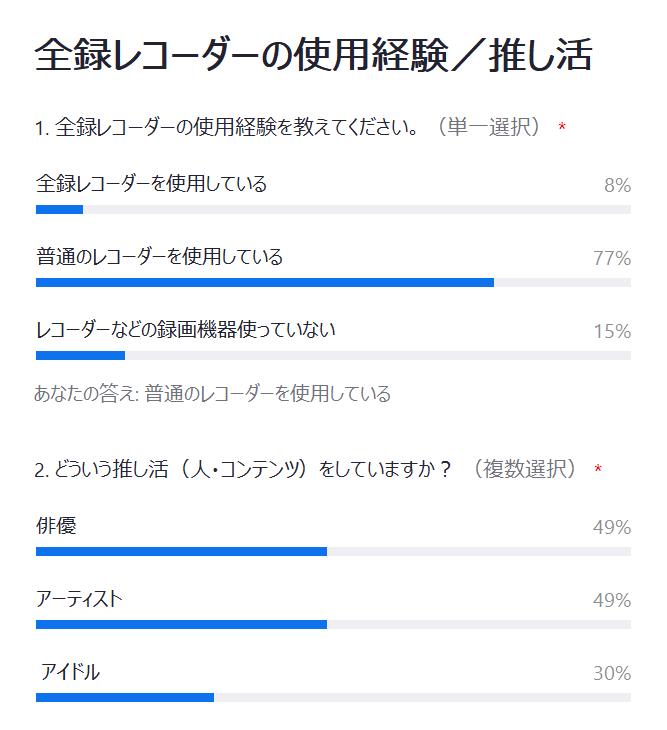Click the 77% percentage label
The height and width of the screenshot is (730, 667).
[x=612, y=258]
